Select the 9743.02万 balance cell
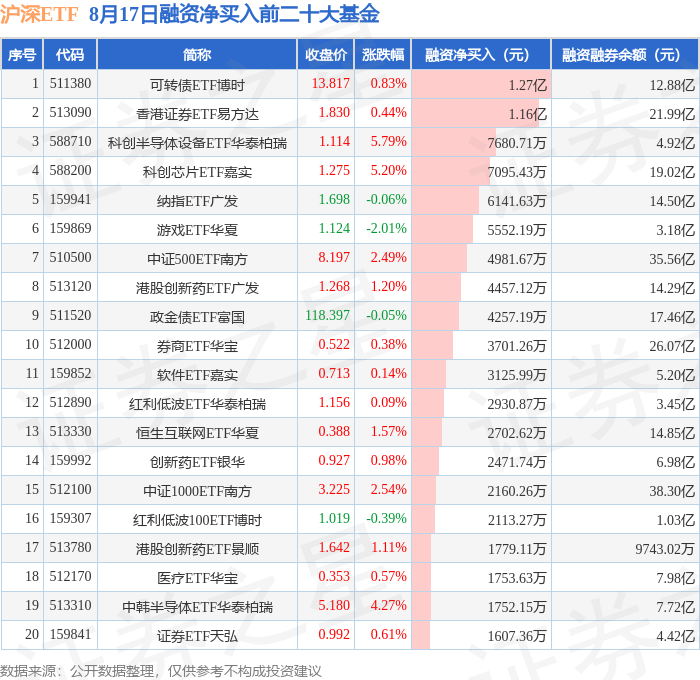This screenshot has height=680, width=700. (x=665, y=549)
